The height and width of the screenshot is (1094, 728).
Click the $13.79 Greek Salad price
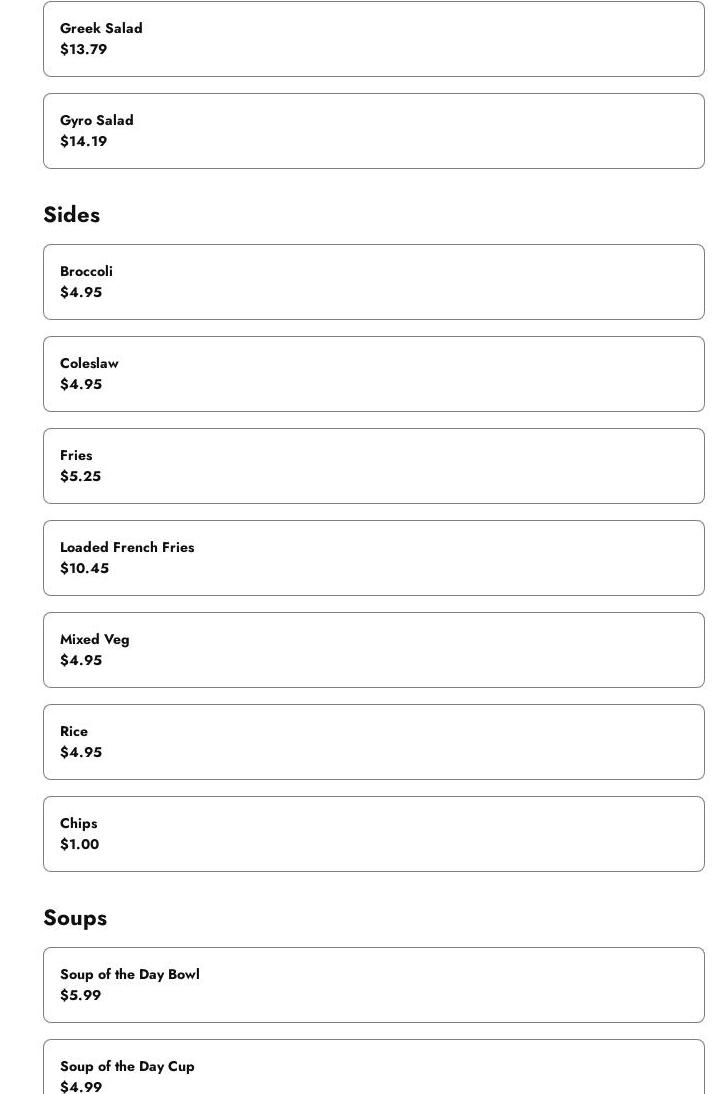tap(83, 49)
